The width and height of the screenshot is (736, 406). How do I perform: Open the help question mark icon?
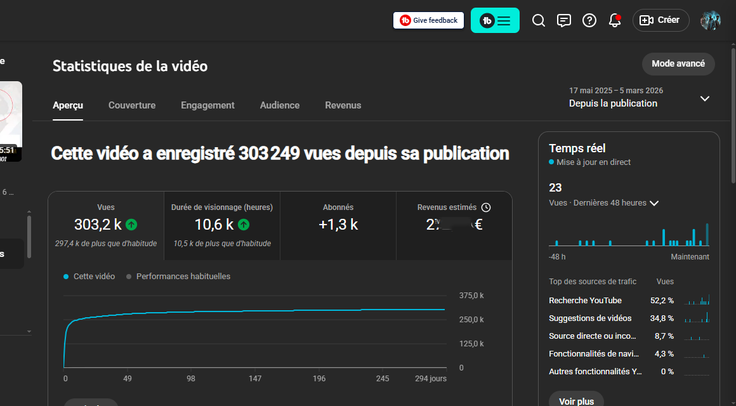click(589, 20)
